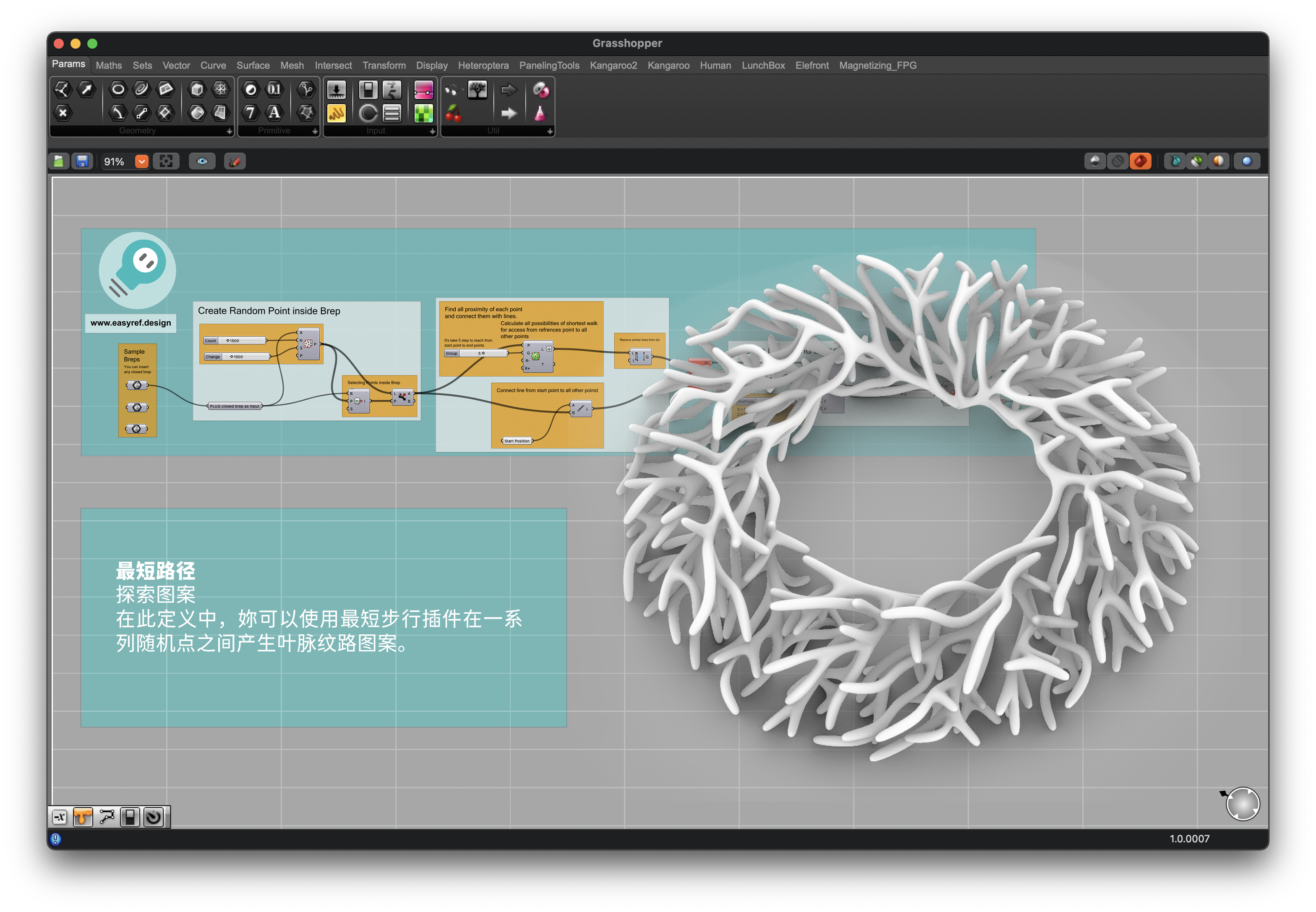Viewport: 1316px width, 912px height.
Task: Toggle the preview eye visibility button
Action: pos(202,162)
